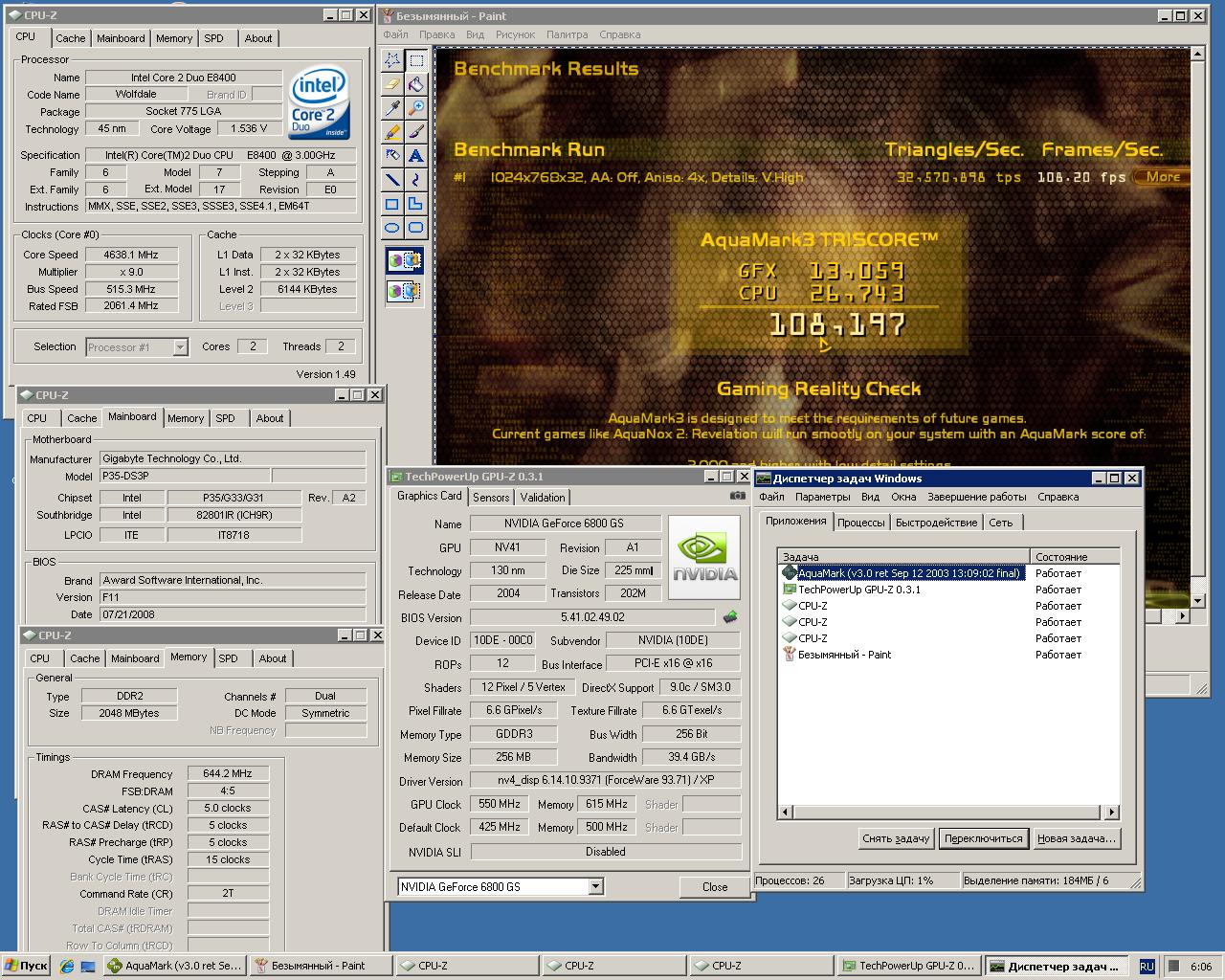Click the GPU-Z BIOS save chip icon

pyautogui.click(x=730, y=617)
